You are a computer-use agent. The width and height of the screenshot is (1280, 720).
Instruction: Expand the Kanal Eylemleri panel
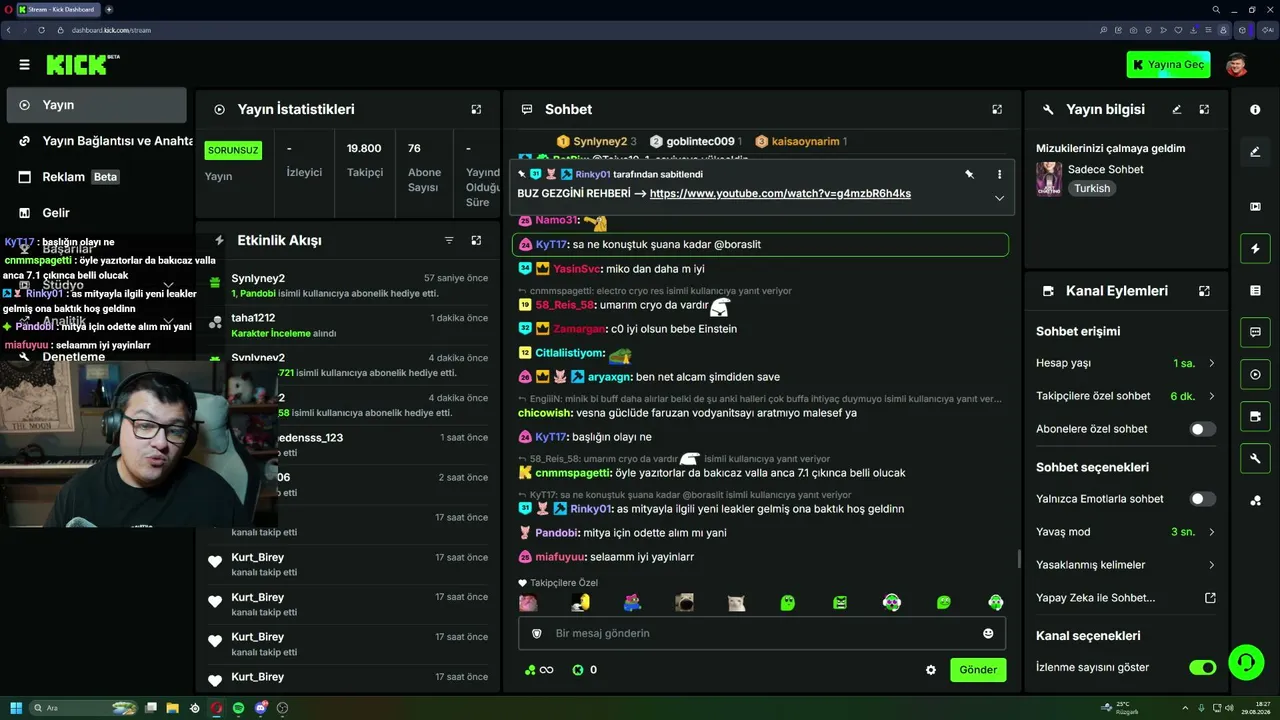tap(1204, 291)
